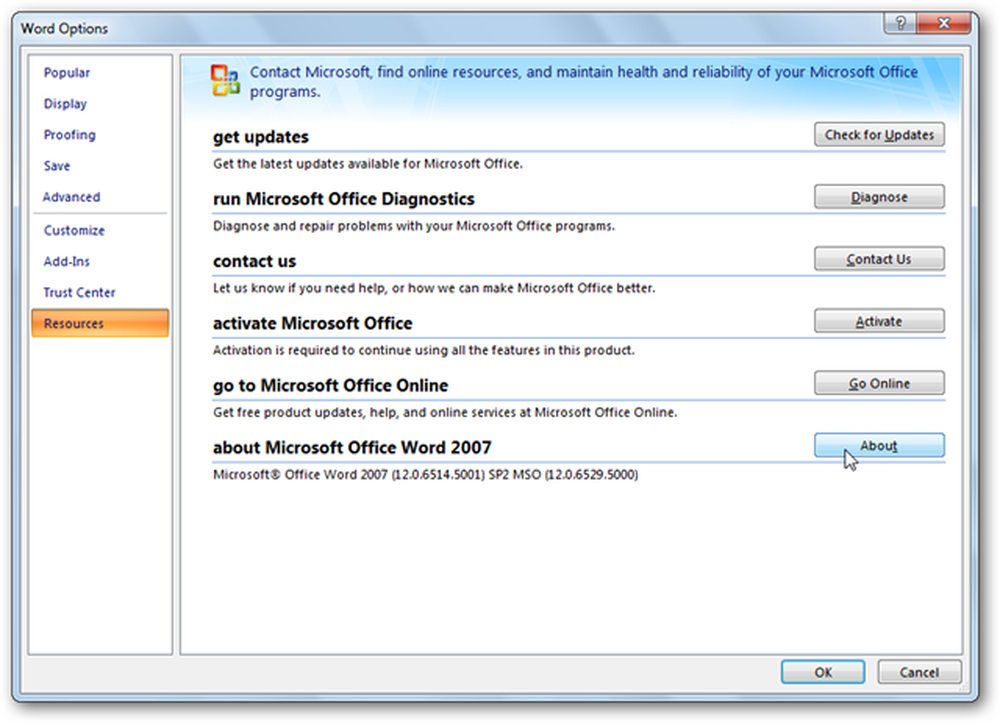Click the Word version number text line
The image size is (1000, 723).
coord(425,474)
